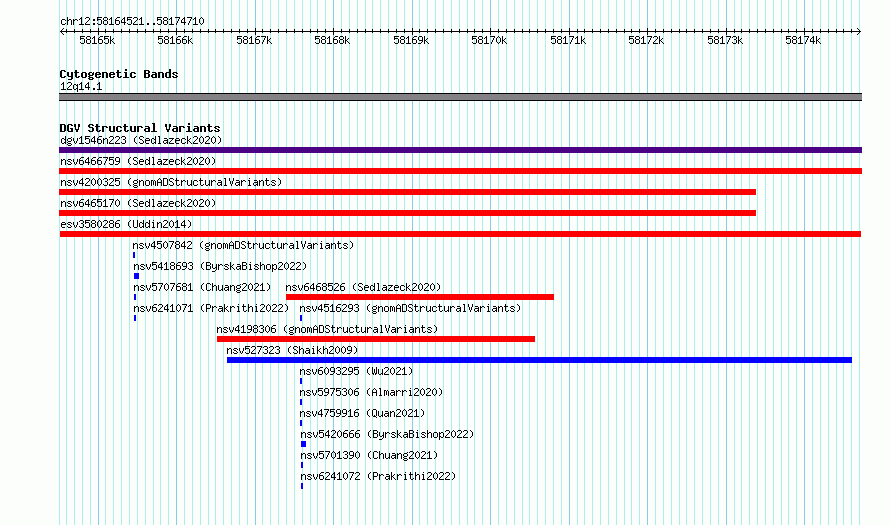Click the 58165k ruler position
The height and width of the screenshot is (525, 890).
[97, 40]
